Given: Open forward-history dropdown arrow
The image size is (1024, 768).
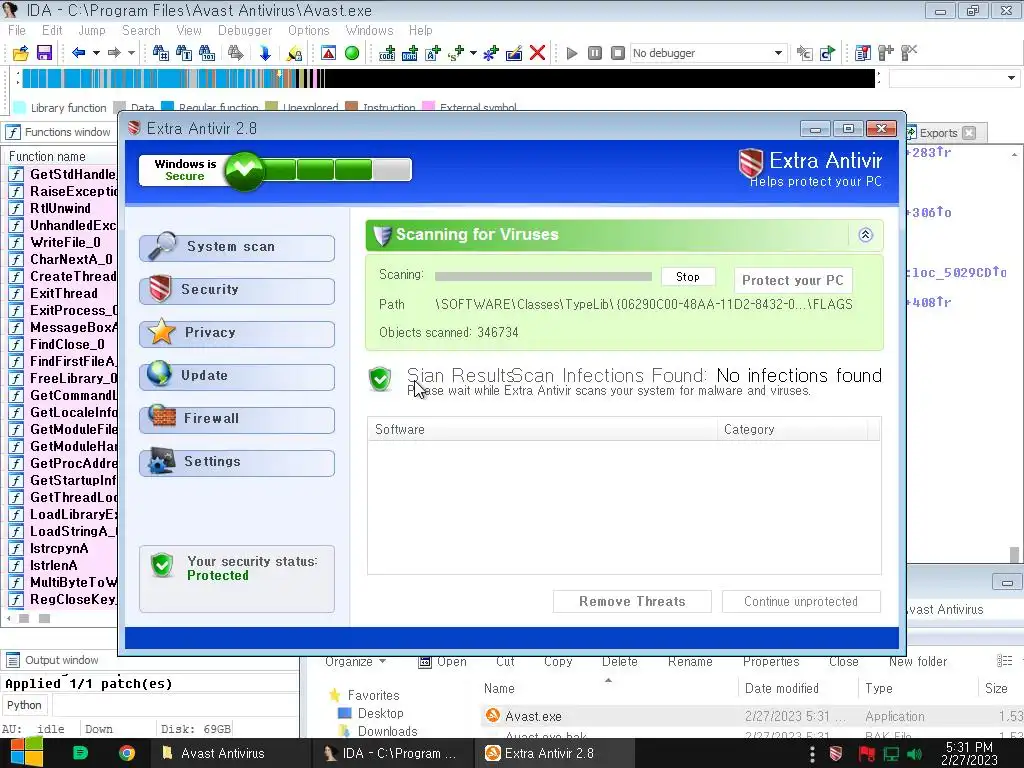Looking at the screenshot, I should tap(131, 53).
